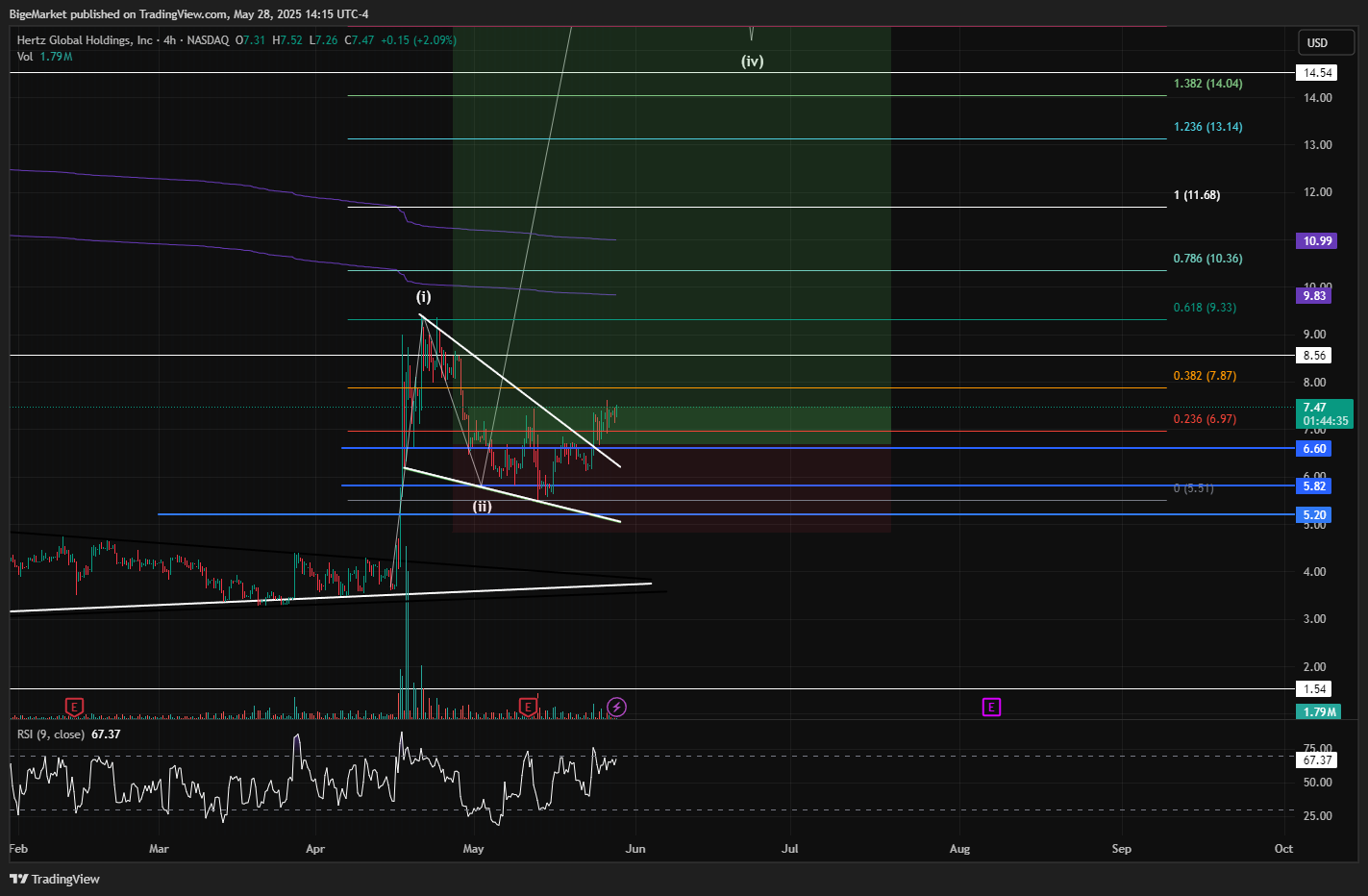Click the 2.00 price axis tick
The width and height of the screenshot is (1368, 896).
click(x=1314, y=667)
